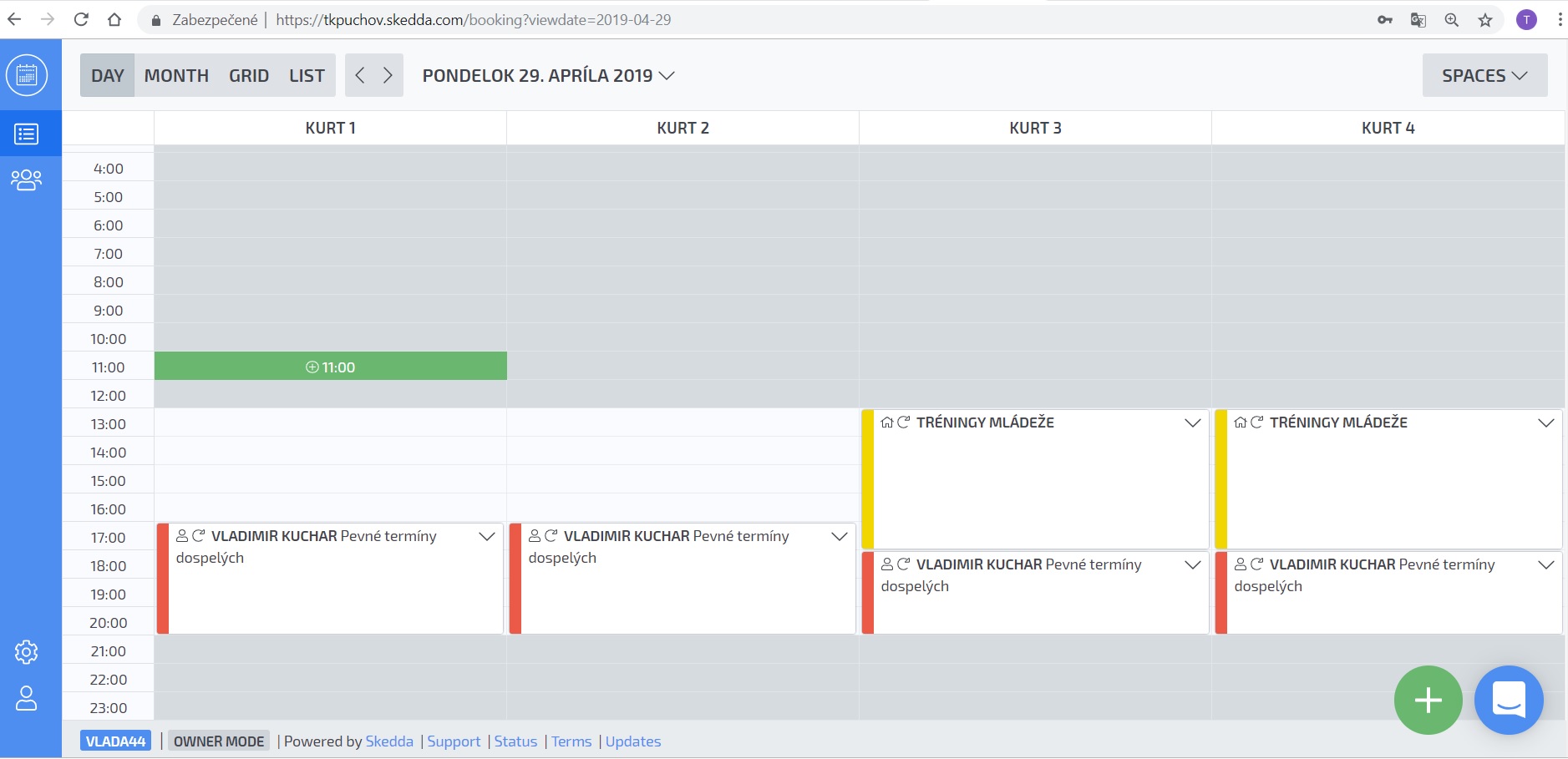Open the zoom magnifier icon in address bar
1568x759 pixels.
[x=1452, y=20]
